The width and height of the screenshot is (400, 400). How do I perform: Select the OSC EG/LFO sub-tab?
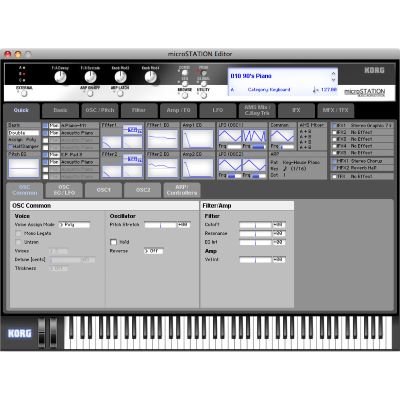tap(64, 190)
